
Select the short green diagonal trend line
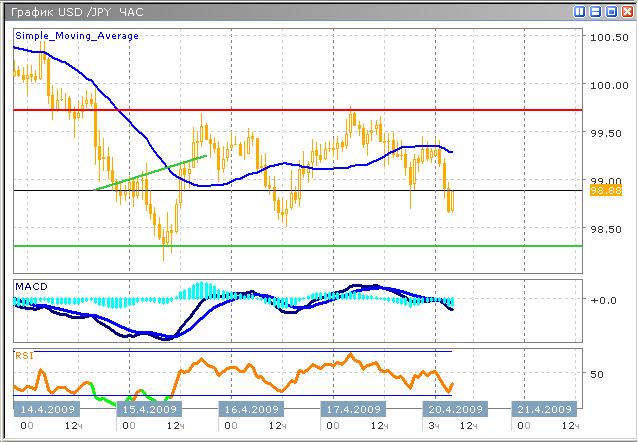coord(150,172)
